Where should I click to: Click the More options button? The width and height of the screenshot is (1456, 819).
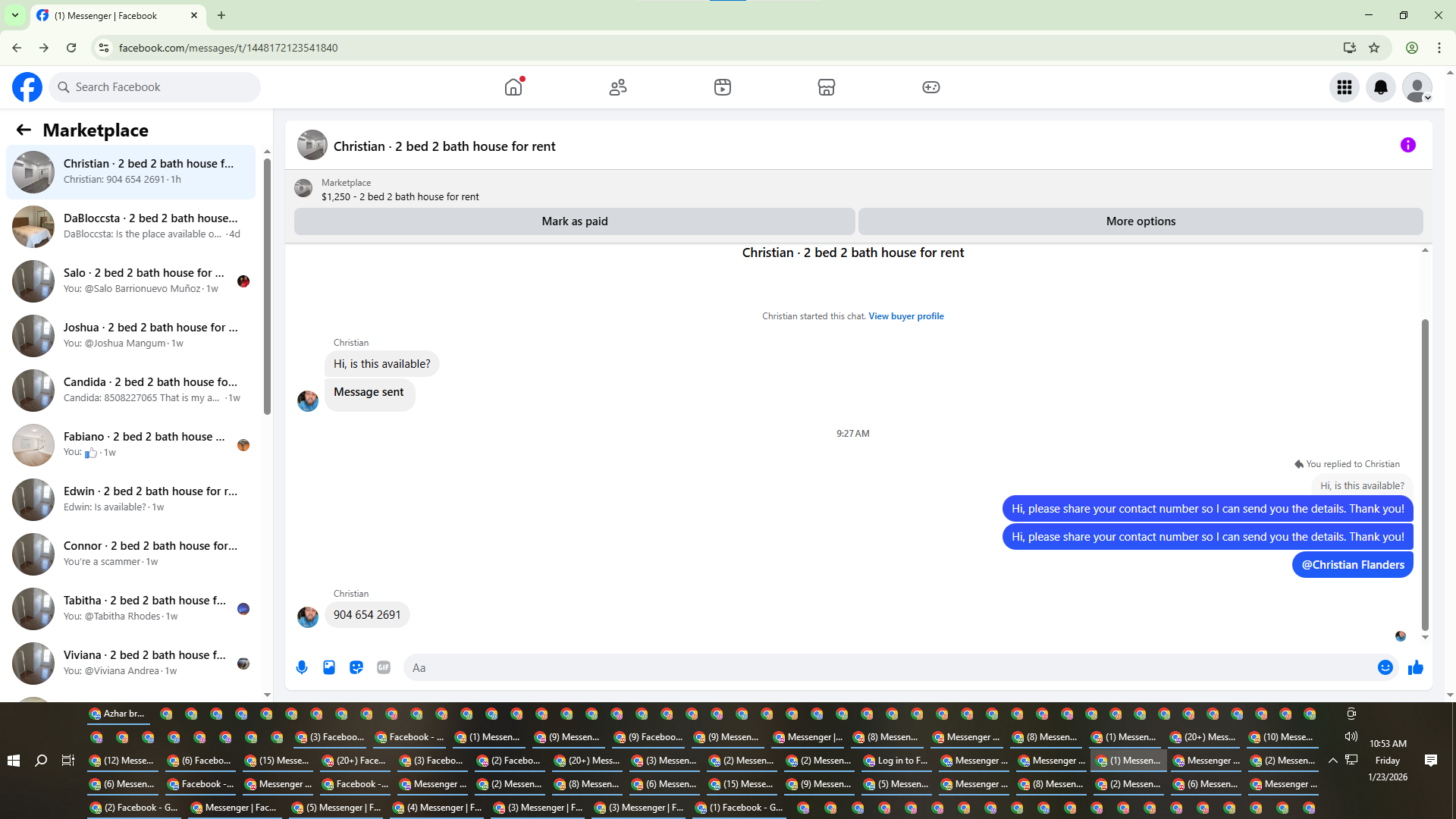coord(1140,221)
